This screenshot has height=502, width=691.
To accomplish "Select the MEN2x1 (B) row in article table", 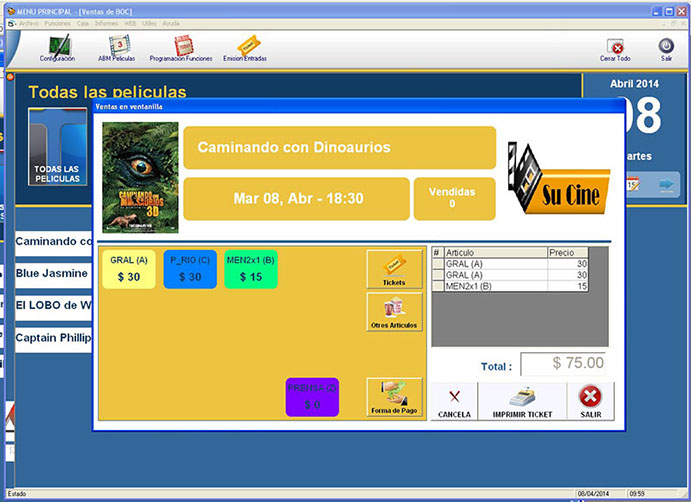I will pyautogui.click(x=495, y=286).
